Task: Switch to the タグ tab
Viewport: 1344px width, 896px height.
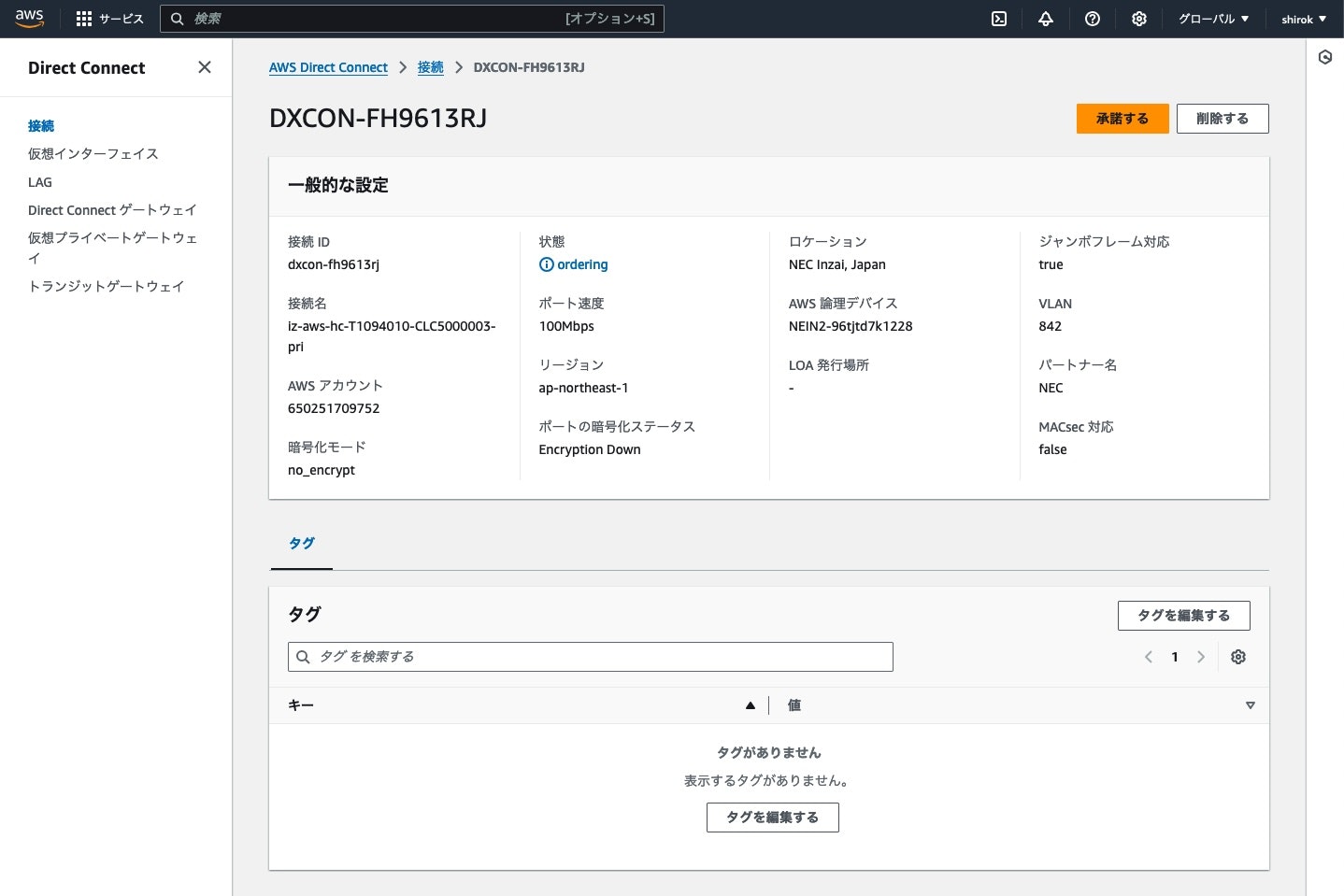Action: (301, 543)
